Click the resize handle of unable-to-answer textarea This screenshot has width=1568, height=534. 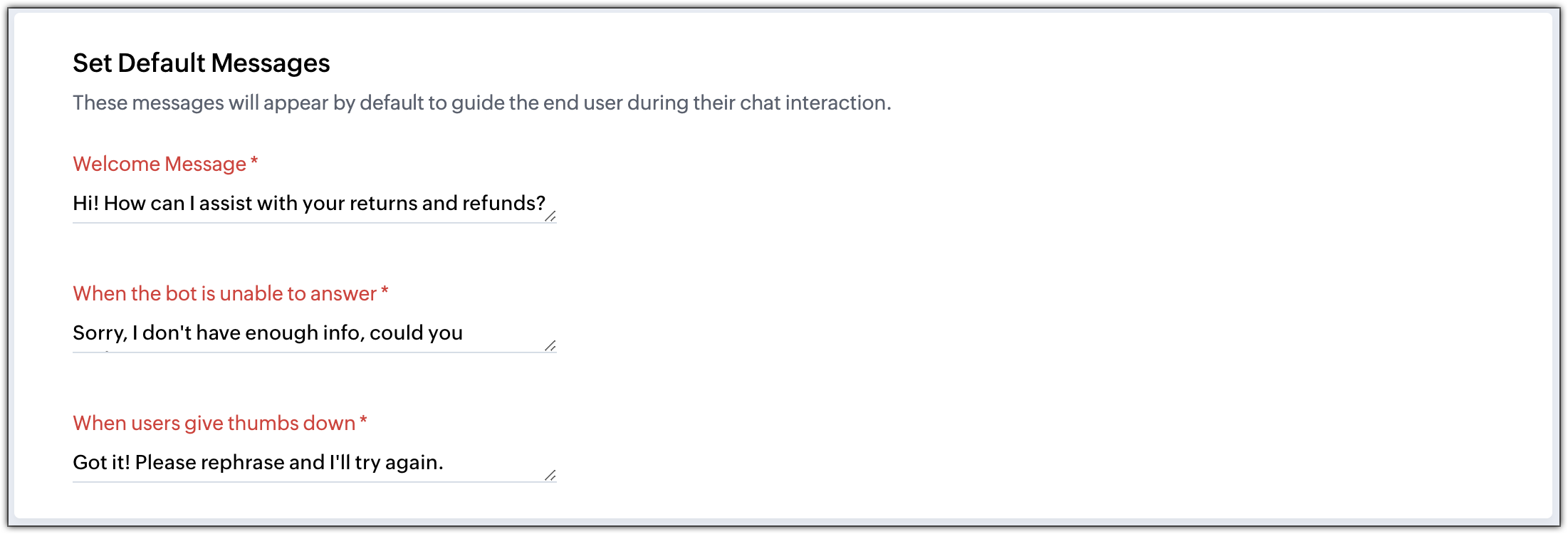click(x=550, y=346)
